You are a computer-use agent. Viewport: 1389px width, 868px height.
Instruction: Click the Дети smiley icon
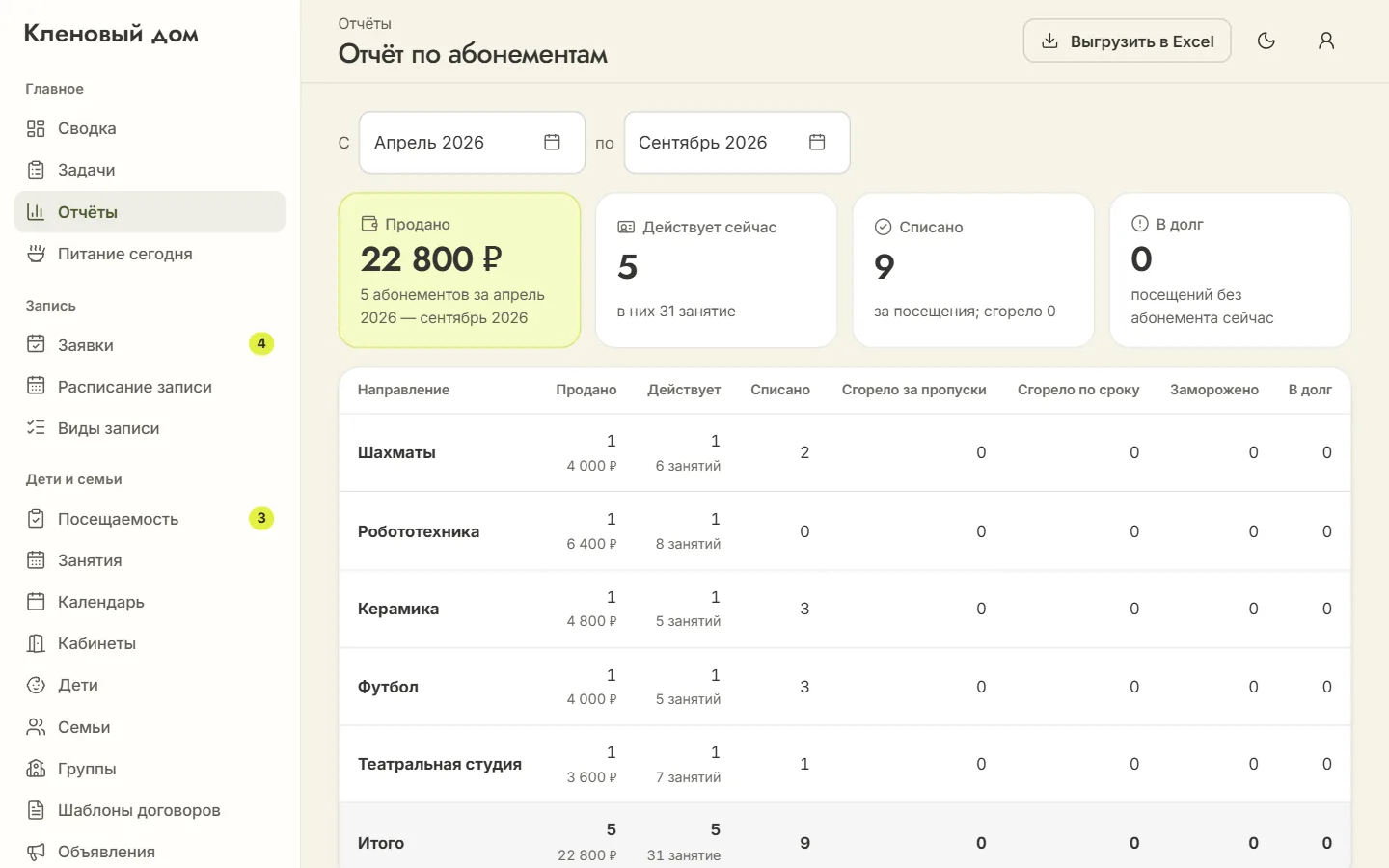click(36, 685)
